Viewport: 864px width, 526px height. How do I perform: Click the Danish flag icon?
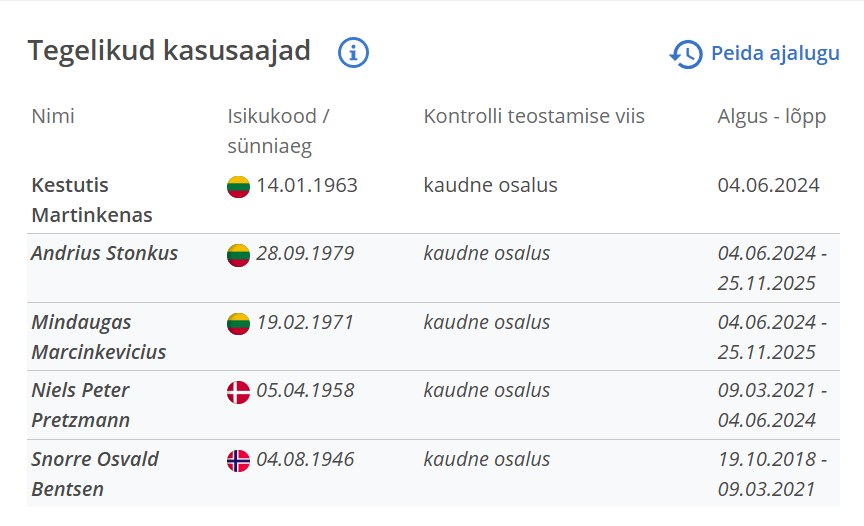[238, 391]
